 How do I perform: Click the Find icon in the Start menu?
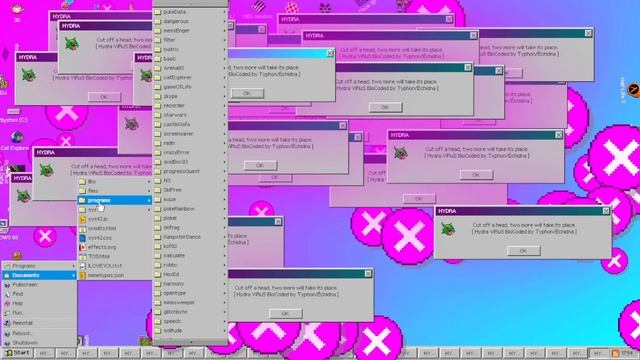[x=7, y=294]
